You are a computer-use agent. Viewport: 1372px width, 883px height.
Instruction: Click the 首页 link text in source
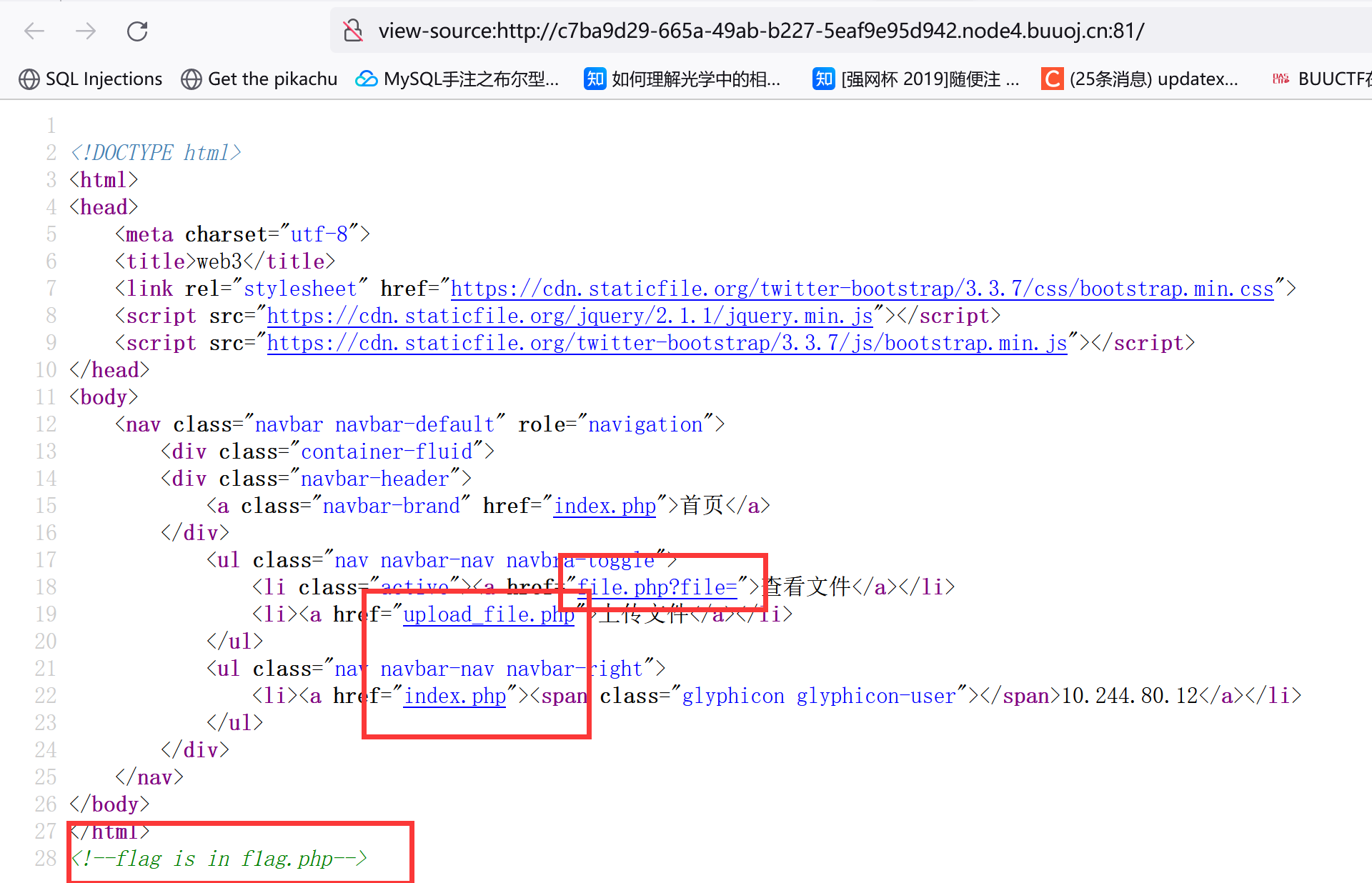[702, 506]
